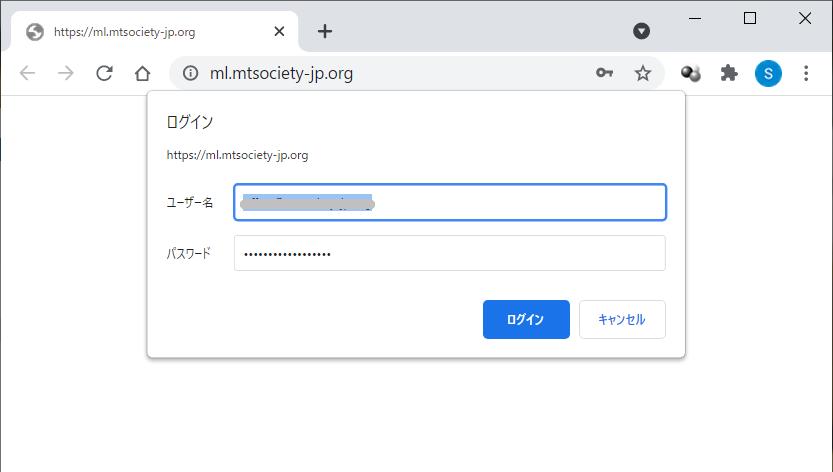Expand the tab search dropdown arrow

pyautogui.click(x=642, y=31)
